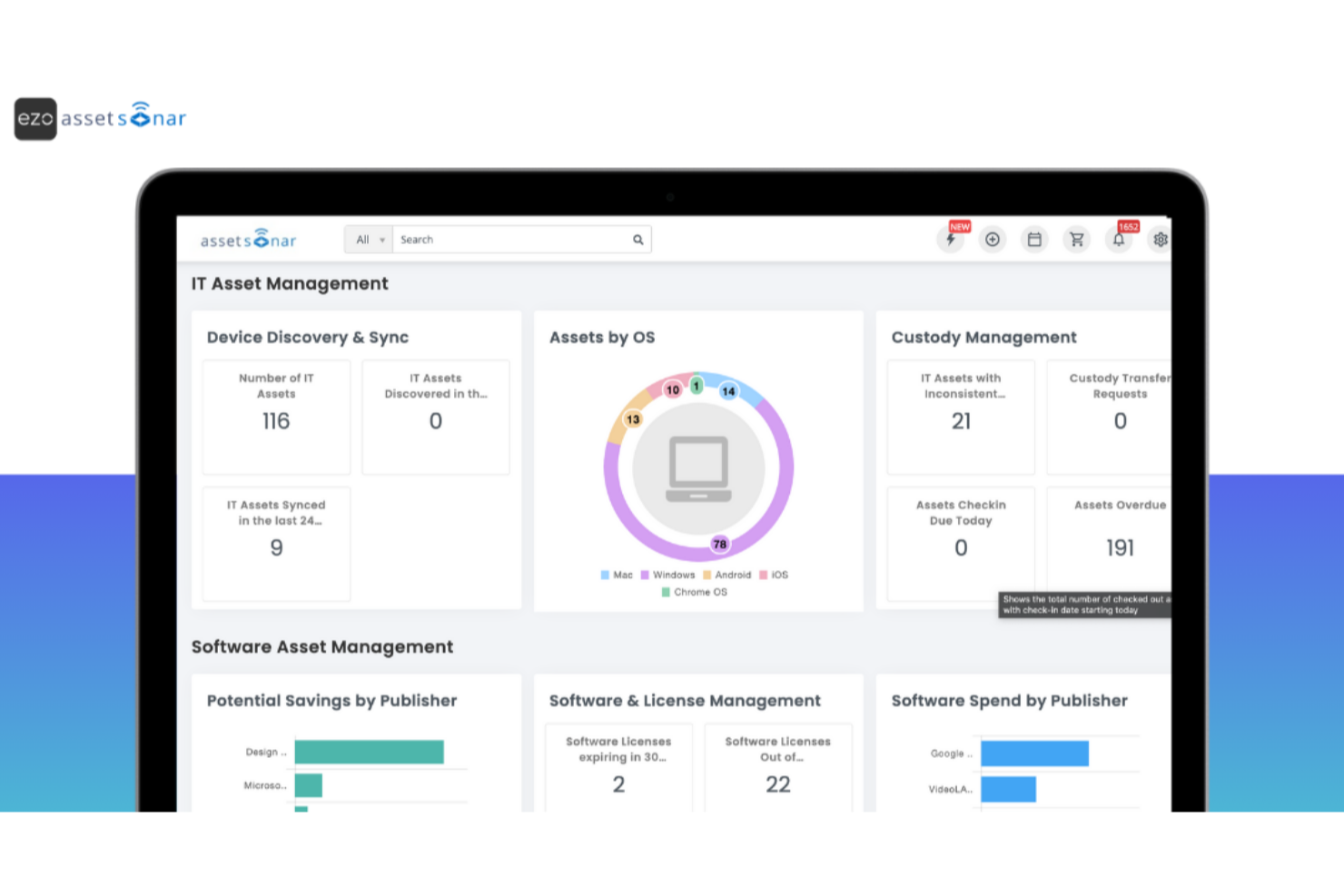The image size is (1344, 896).
Task: Open the iOS legend selector
Action: pyautogui.click(x=776, y=575)
